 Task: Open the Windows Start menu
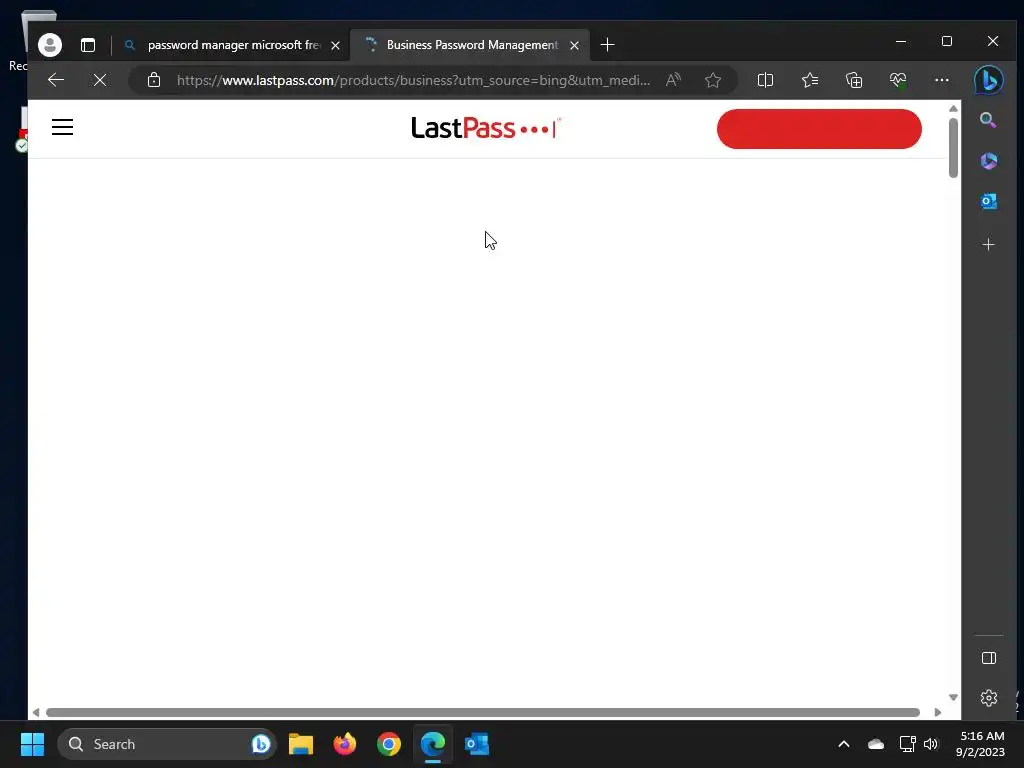pos(32,744)
